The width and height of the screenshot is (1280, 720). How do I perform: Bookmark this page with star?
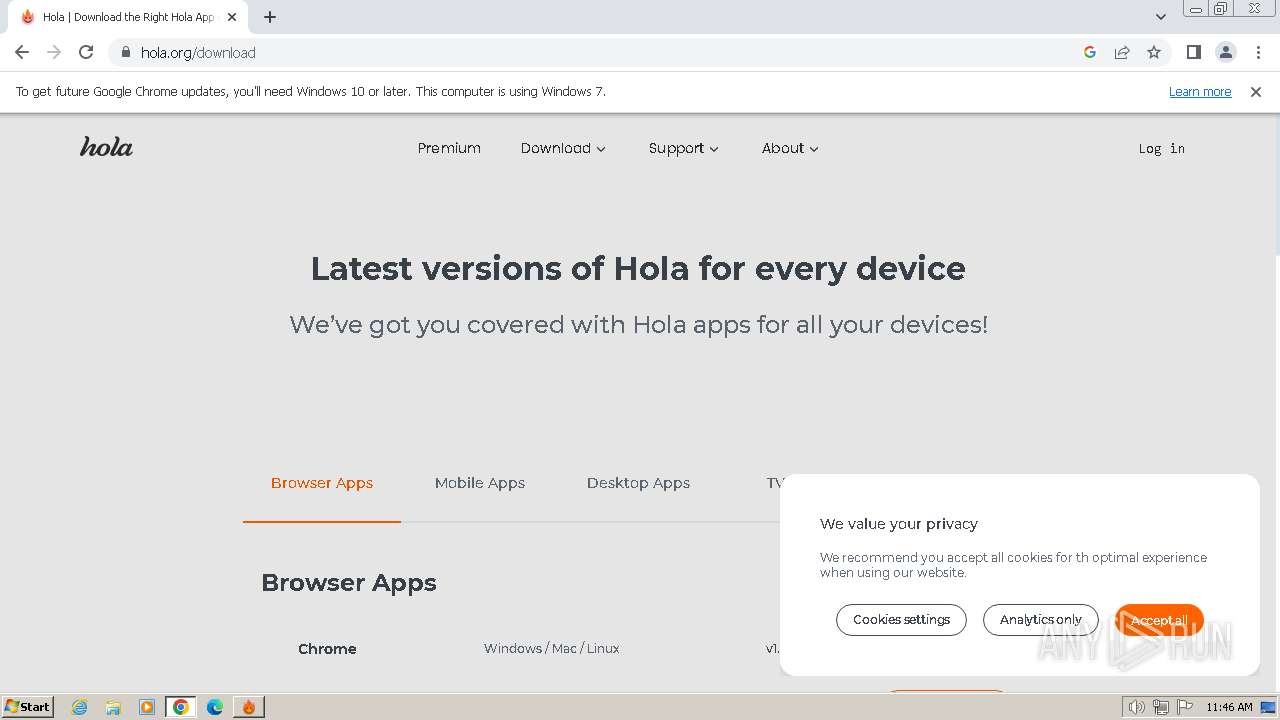[x=1154, y=52]
